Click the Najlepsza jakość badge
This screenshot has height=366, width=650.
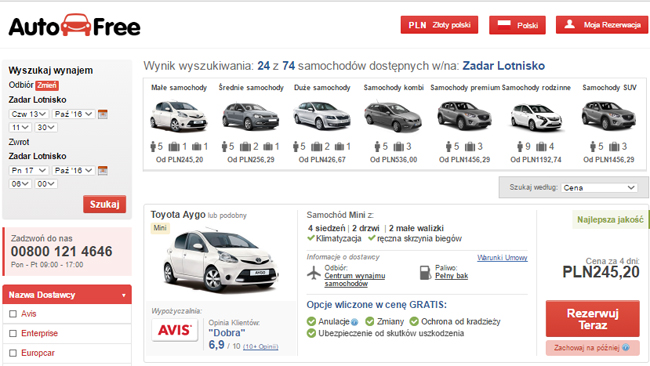tap(610, 220)
